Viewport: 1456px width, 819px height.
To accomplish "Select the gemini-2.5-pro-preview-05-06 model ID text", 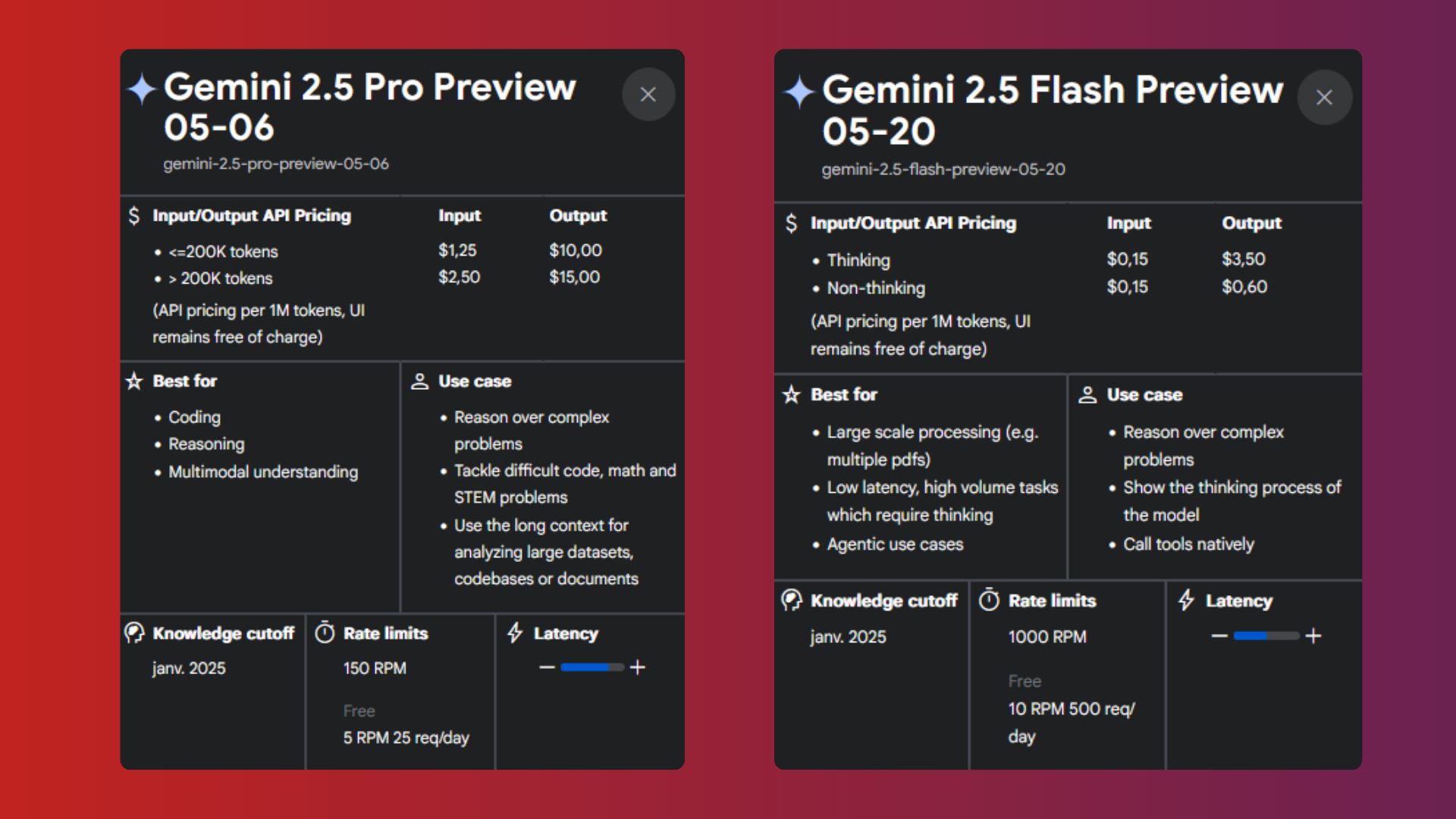I will tap(276, 164).
